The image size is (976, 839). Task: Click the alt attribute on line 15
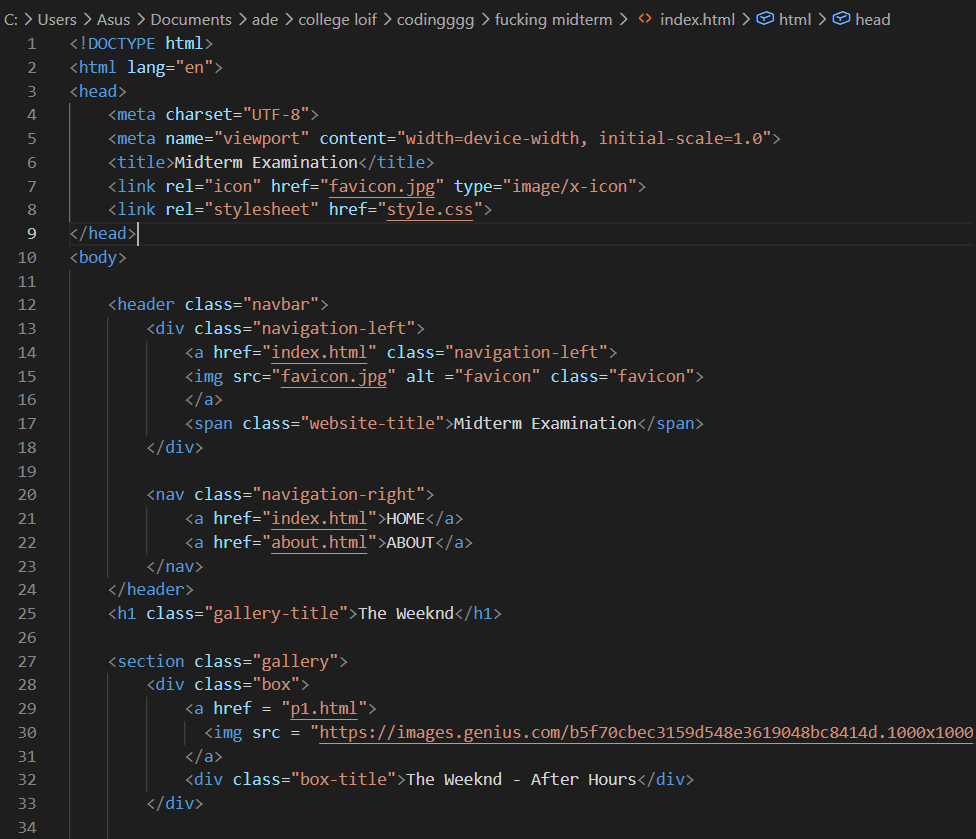[420, 377]
